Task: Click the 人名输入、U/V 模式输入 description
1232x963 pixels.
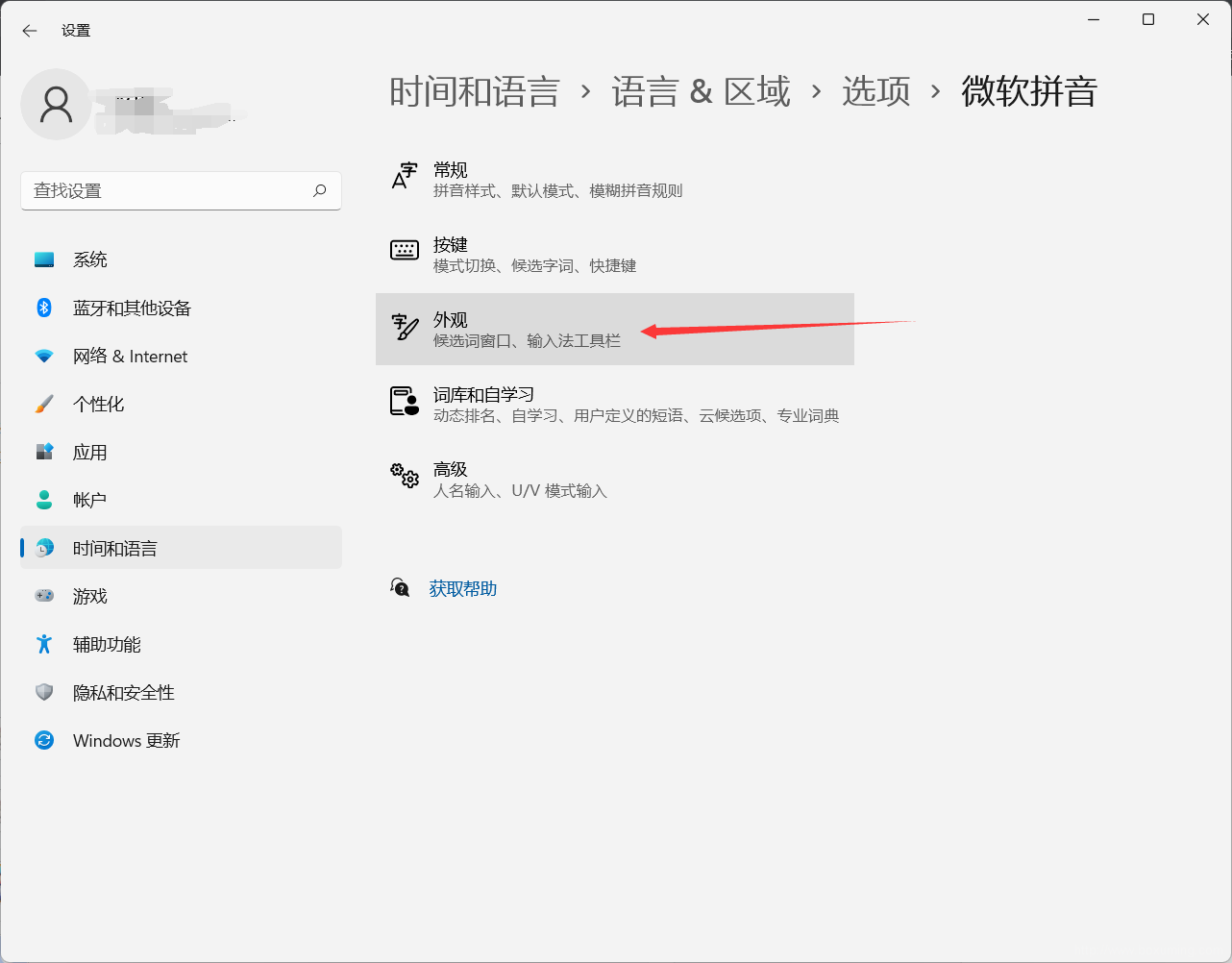Action: (520, 491)
